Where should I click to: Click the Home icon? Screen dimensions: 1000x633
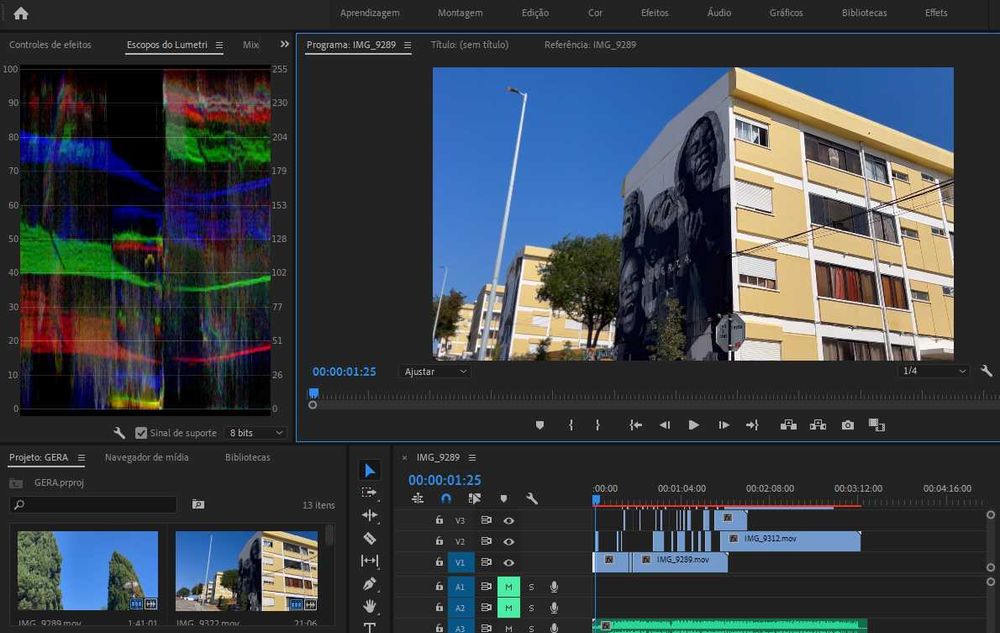point(21,13)
